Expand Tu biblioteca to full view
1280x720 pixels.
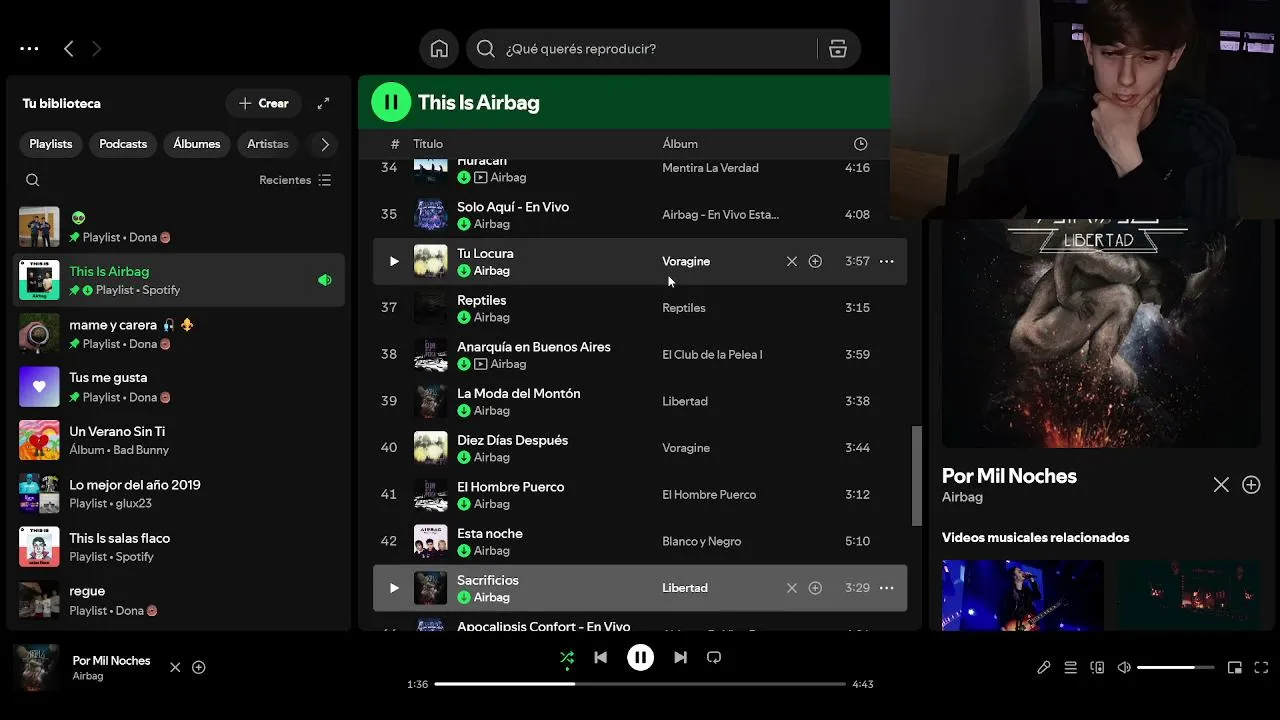(x=324, y=103)
